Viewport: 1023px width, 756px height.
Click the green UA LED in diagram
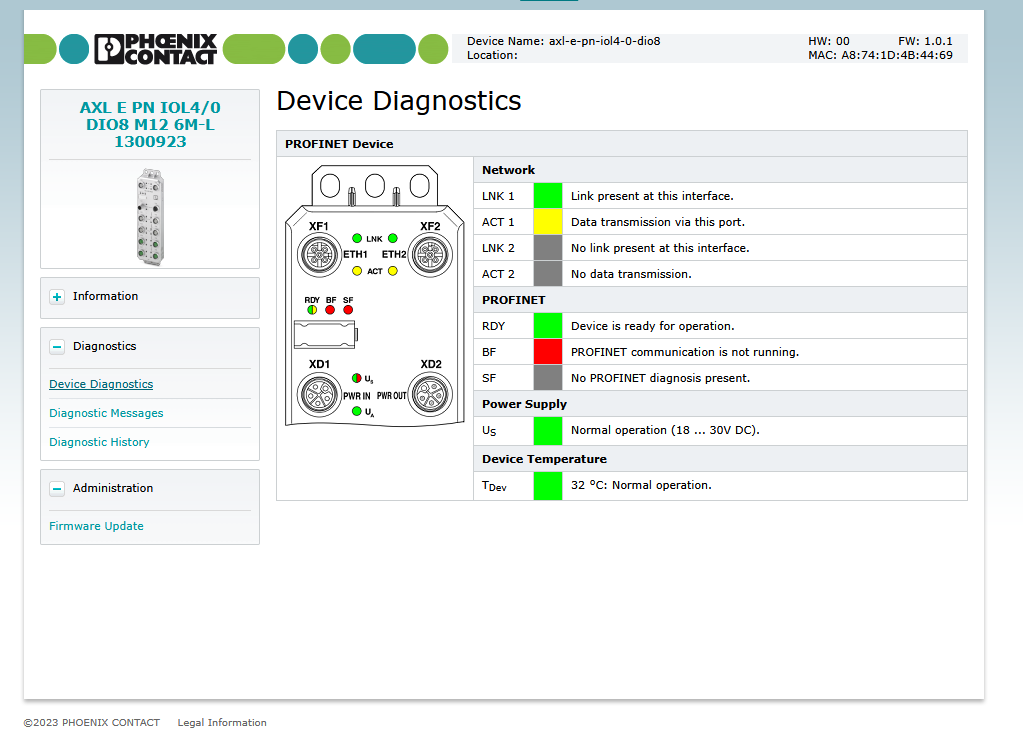pos(357,412)
